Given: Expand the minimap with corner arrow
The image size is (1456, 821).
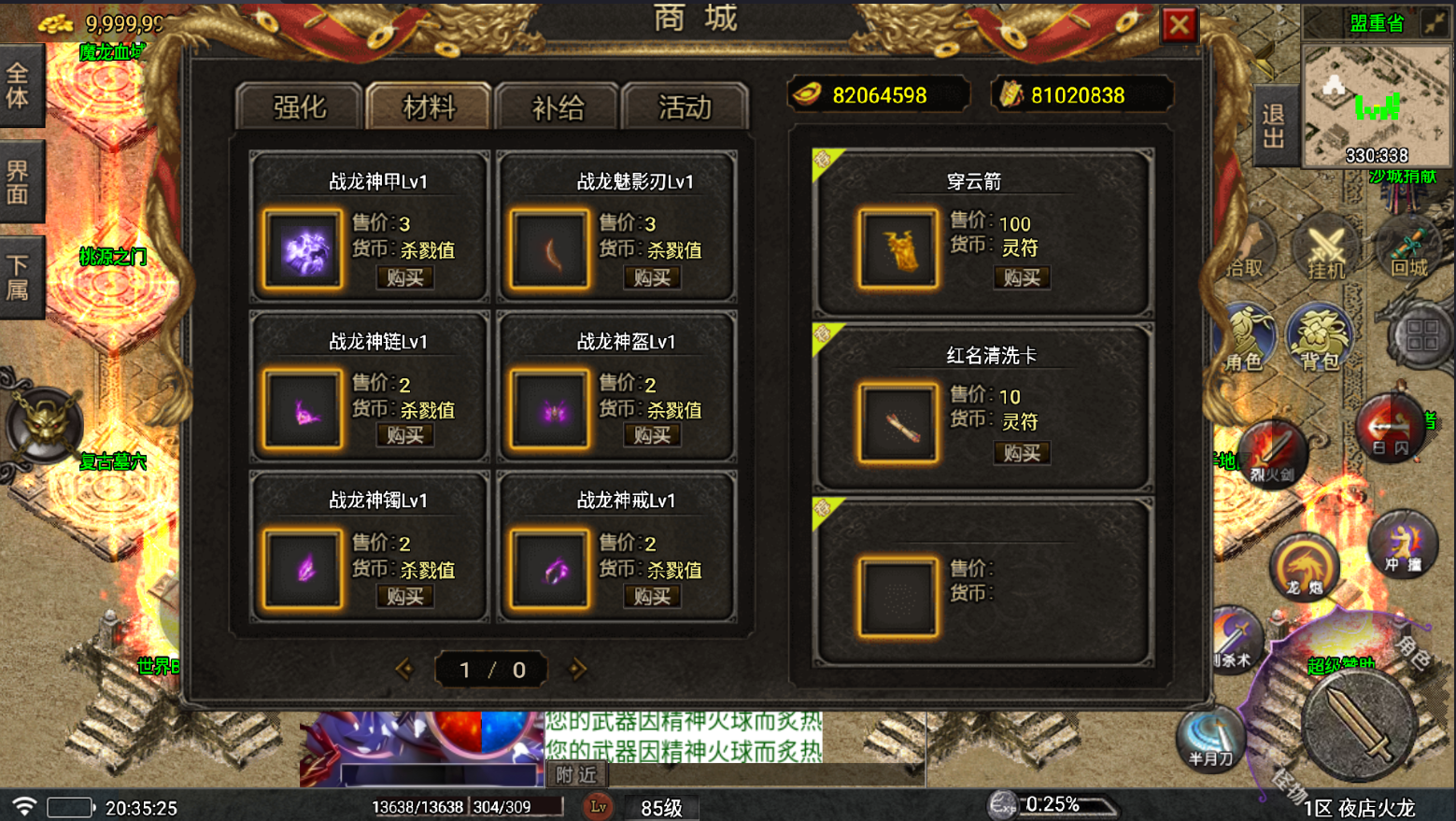Looking at the screenshot, I should tap(1434, 22).
